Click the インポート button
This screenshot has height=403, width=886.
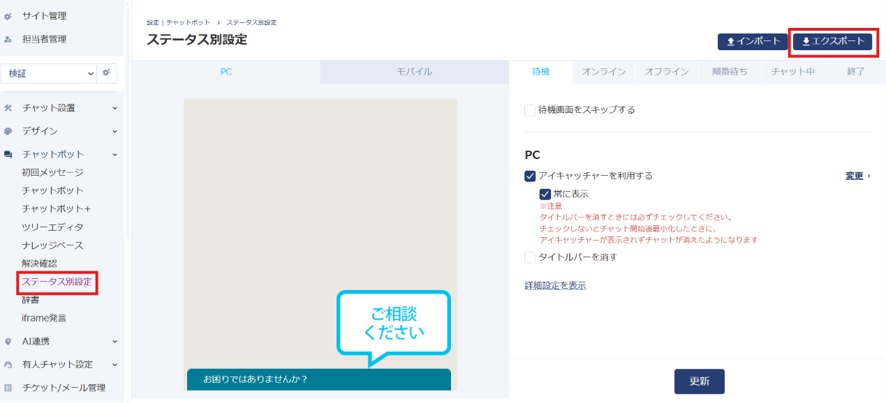coord(753,41)
